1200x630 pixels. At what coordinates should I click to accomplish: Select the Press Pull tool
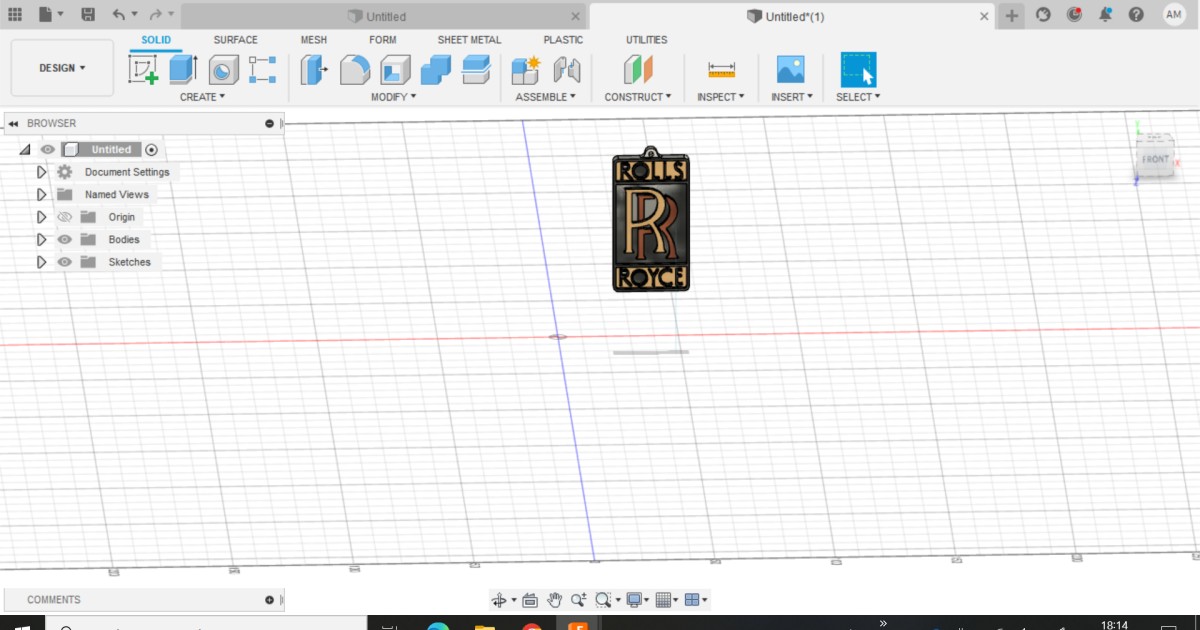[x=314, y=69]
